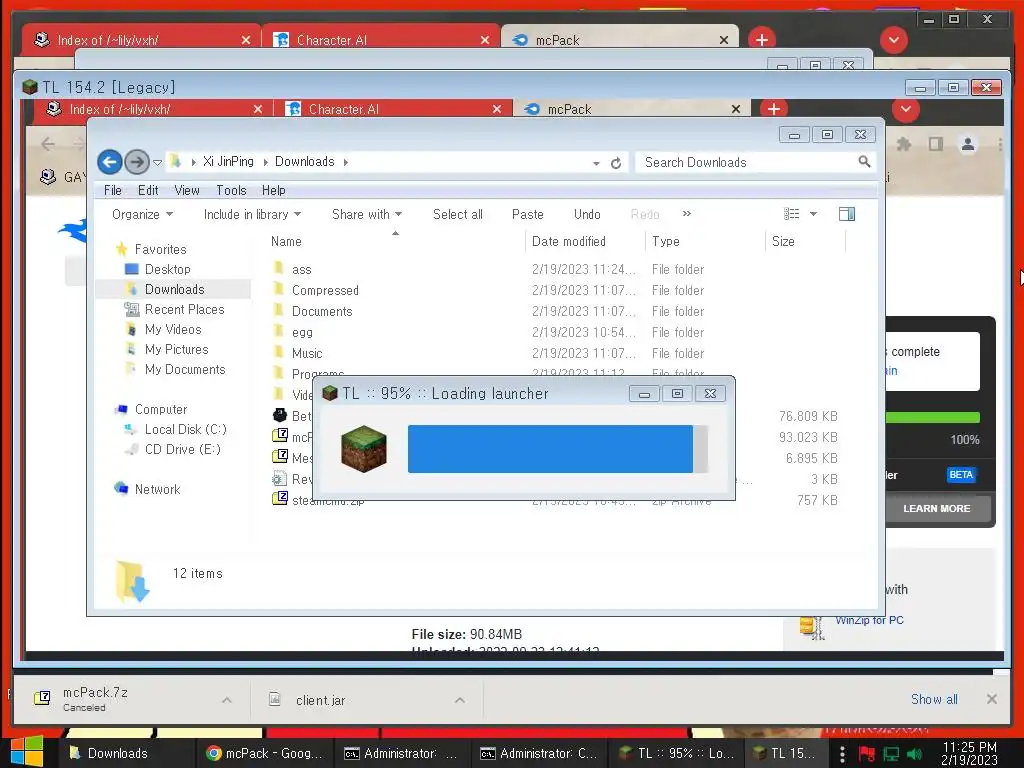Open a new tab in the front browser
The width and height of the screenshot is (1024, 768).
774,108
